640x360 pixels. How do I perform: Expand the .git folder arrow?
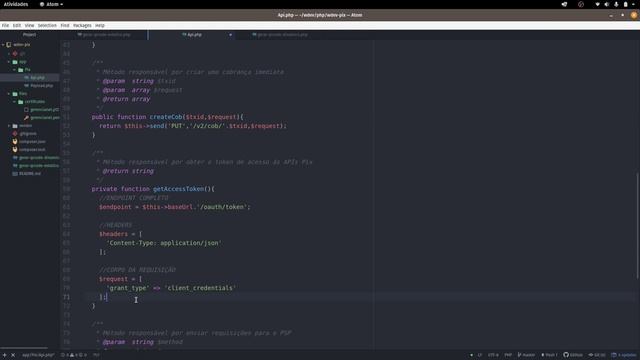click(x=9, y=53)
